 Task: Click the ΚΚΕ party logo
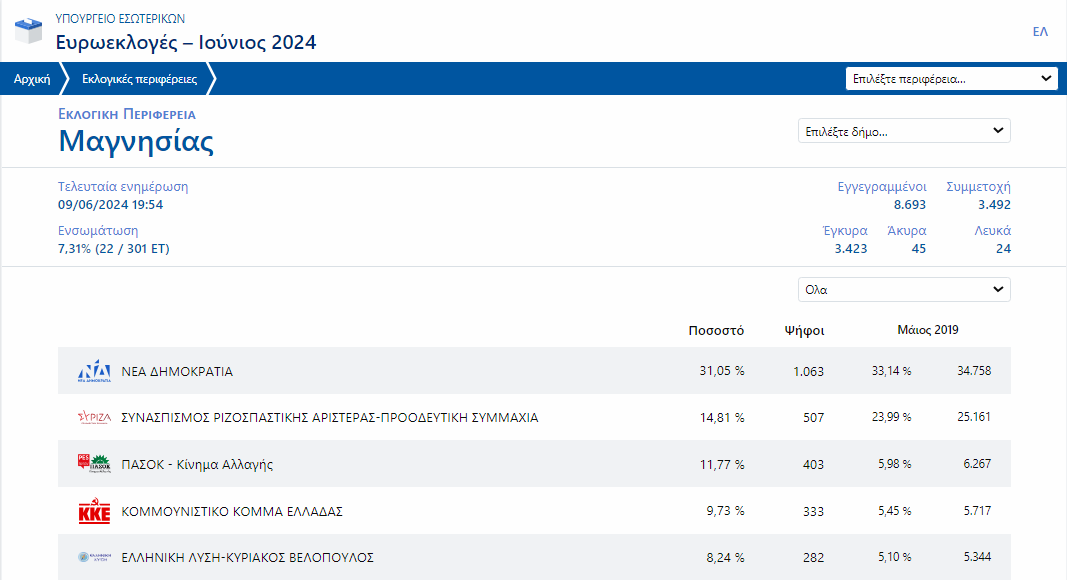(94, 511)
